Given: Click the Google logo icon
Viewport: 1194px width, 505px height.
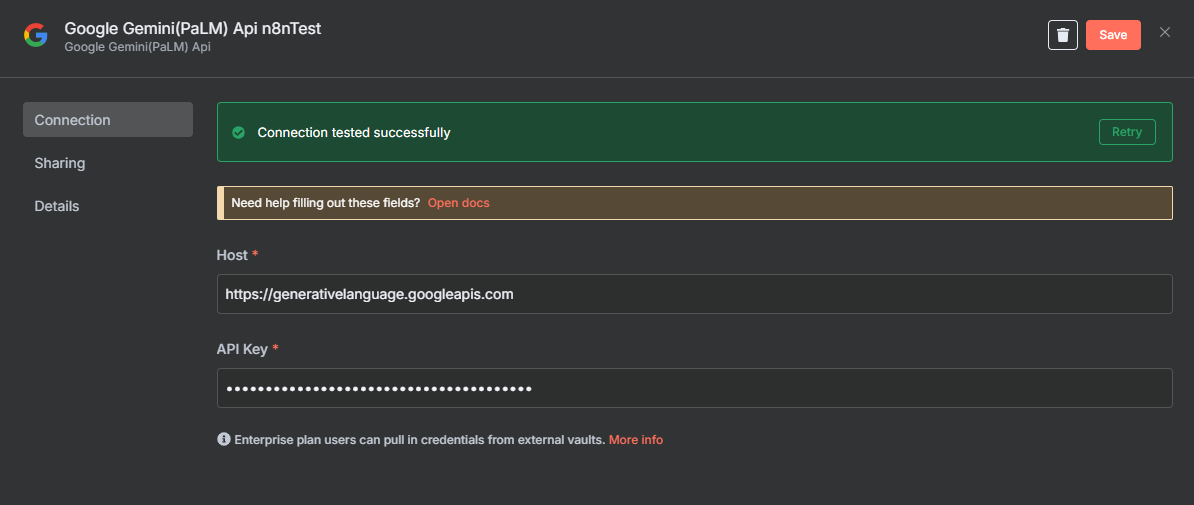Looking at the screenshot, I should pyautogui.click(x=35, y=35).
